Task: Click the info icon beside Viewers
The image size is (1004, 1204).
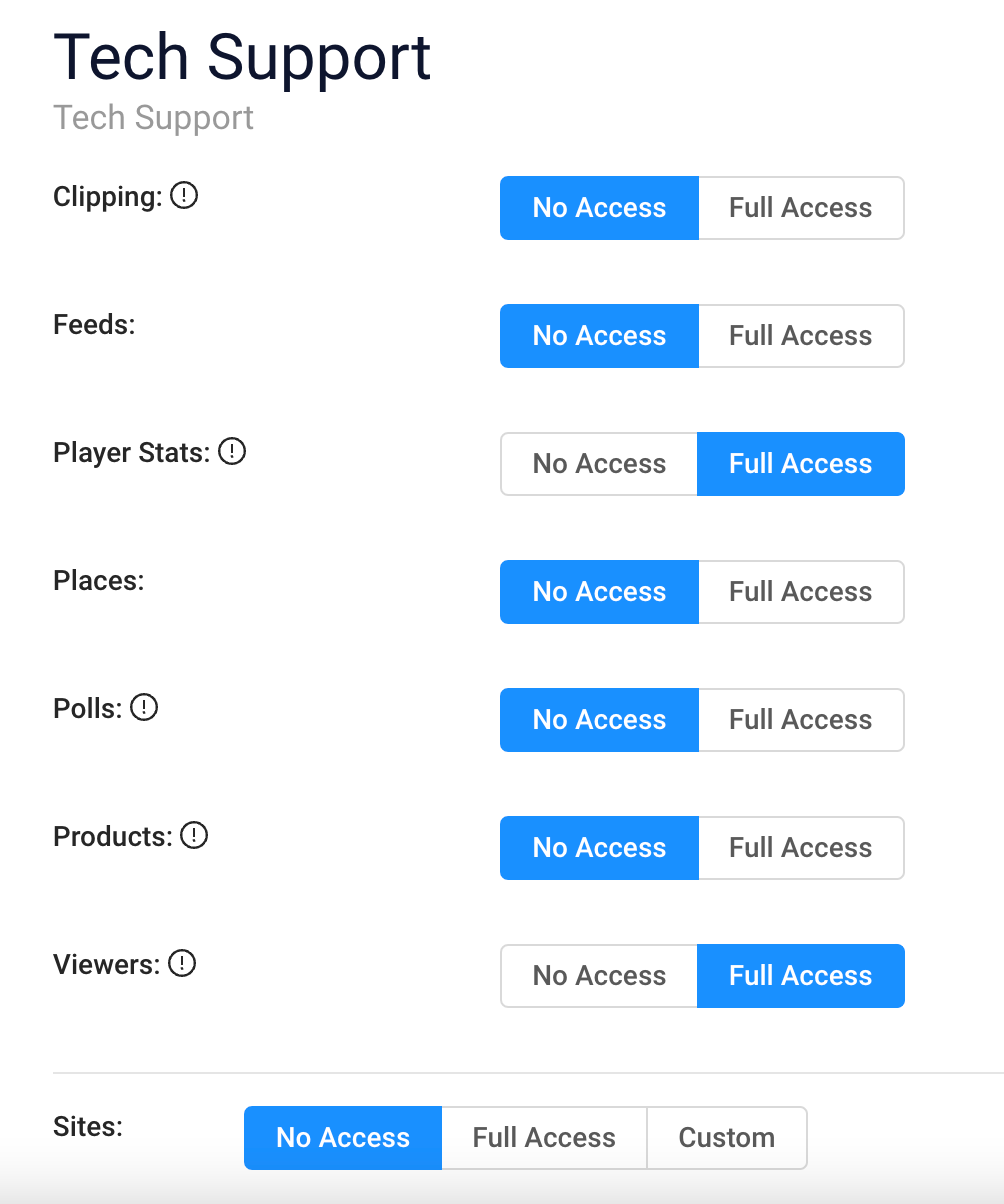Action: point(182,964)
